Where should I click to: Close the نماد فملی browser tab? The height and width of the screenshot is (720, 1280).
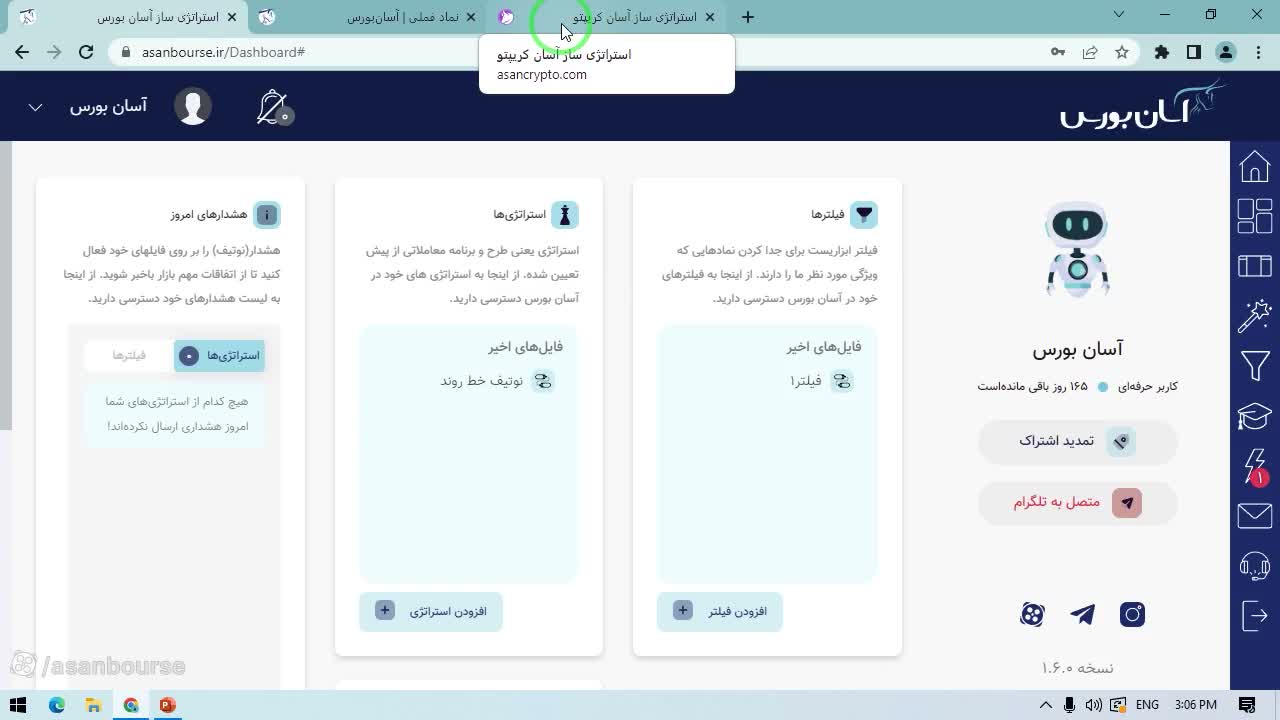coord(471,17)
